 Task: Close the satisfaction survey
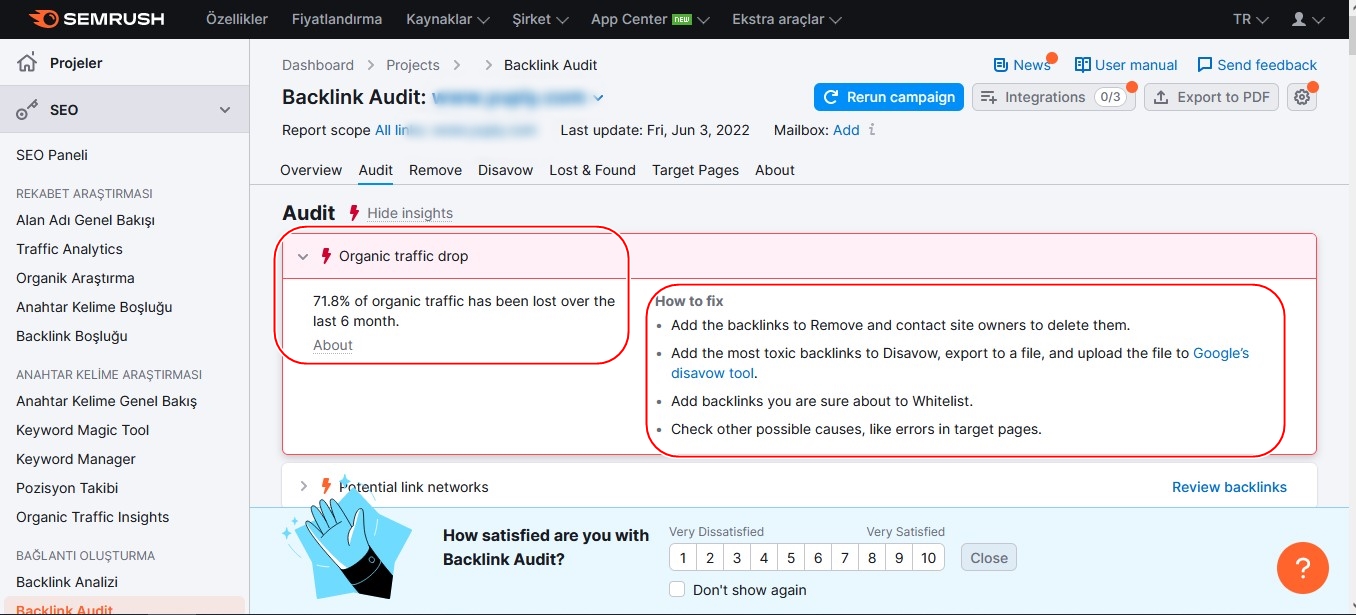pos(989,558)
